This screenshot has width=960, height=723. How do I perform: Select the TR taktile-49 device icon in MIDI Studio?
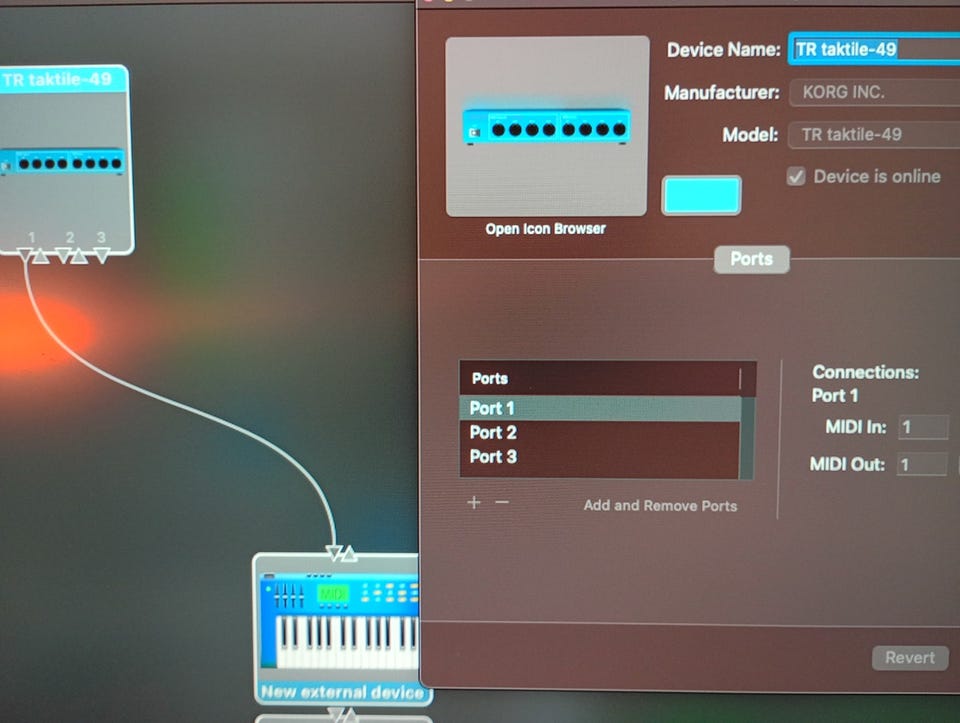[x=62, y=162]
